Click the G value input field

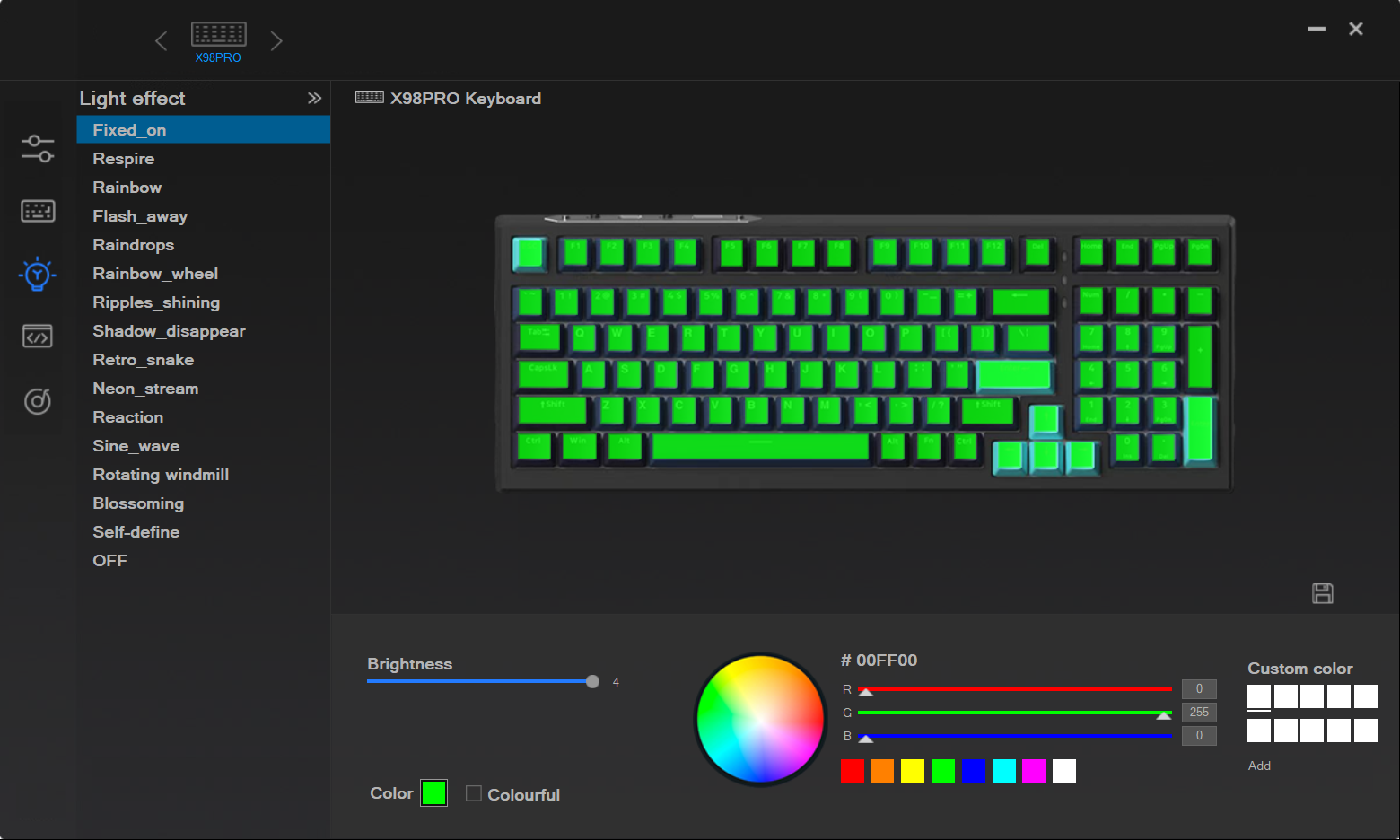[1199, 713]
